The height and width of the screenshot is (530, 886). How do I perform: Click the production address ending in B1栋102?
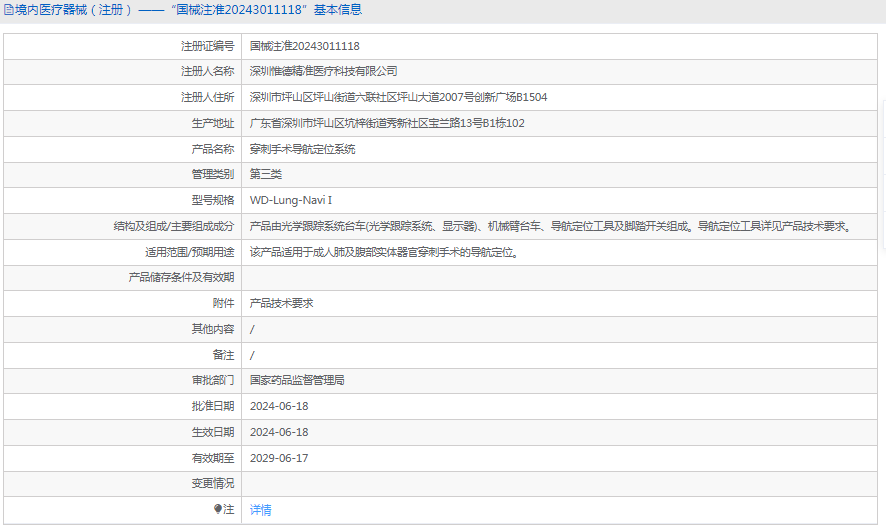387,123
